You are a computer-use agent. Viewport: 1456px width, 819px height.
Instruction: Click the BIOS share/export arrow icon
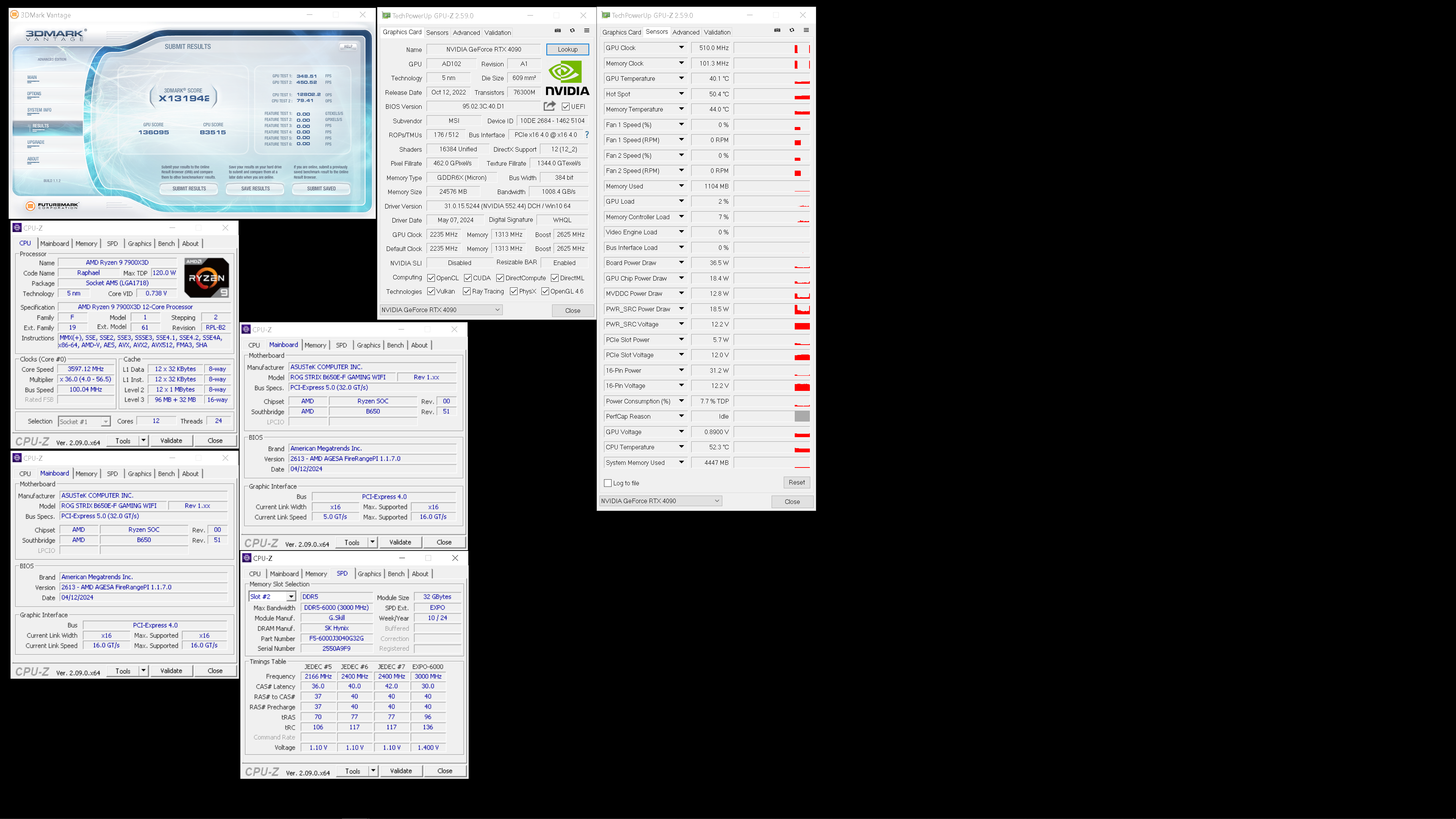click(549, 106)
